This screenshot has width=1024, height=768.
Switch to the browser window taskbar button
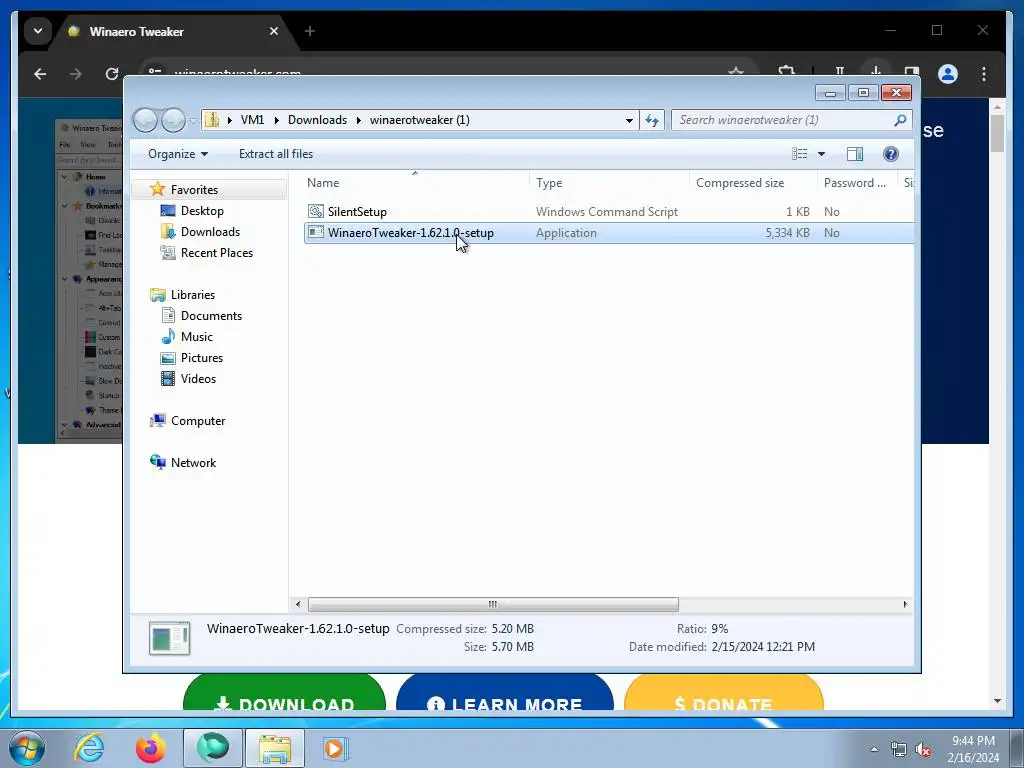(x=212, y=748)
